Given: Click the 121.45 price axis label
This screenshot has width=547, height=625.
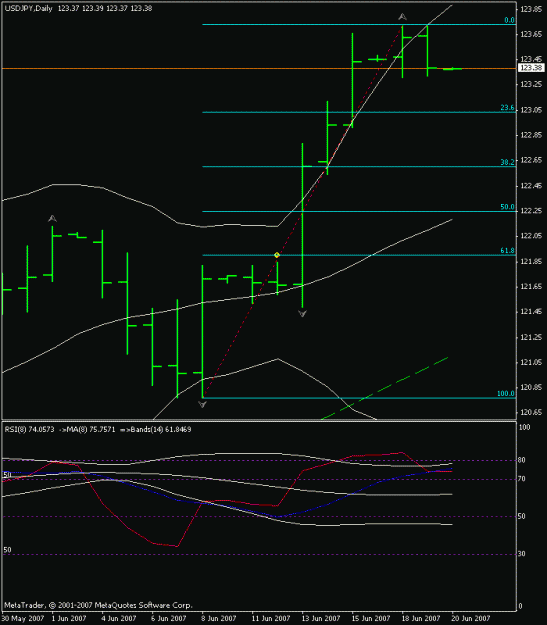Looking at the screenshot, I should tap(531, 312).
